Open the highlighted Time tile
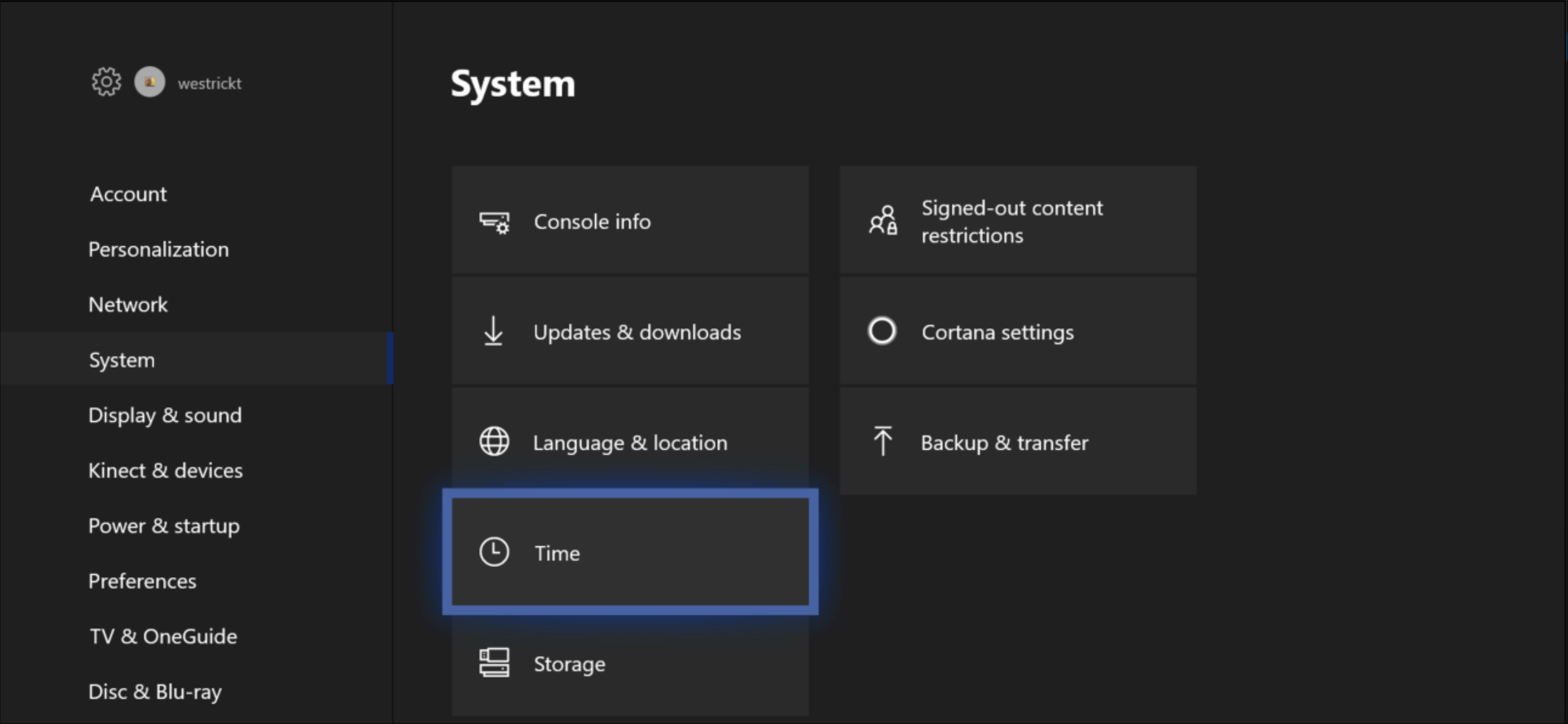This screenshot has width=1568, height=724. tap(630, 553)
